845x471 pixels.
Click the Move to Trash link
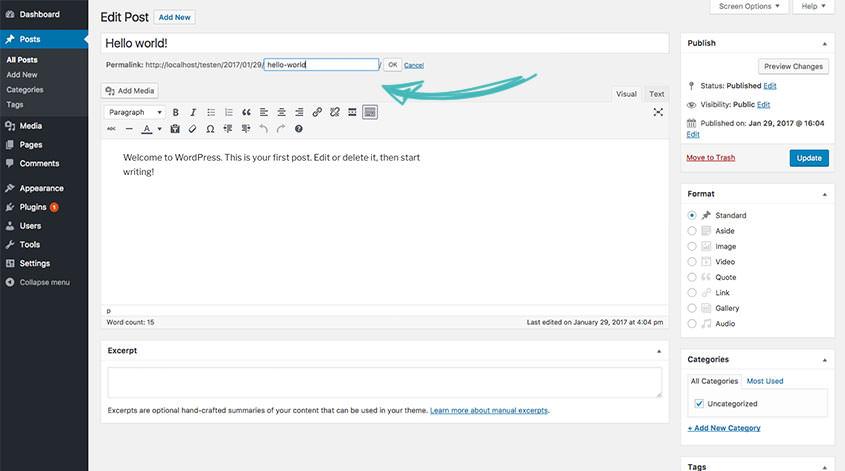710,158
